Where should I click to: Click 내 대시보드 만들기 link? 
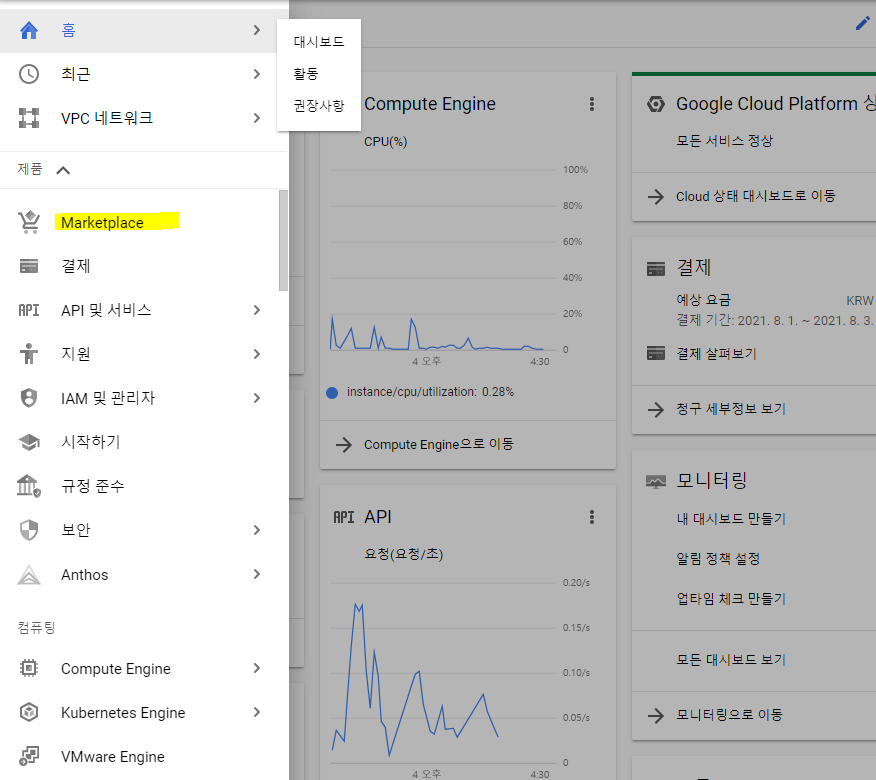(731, 519)
